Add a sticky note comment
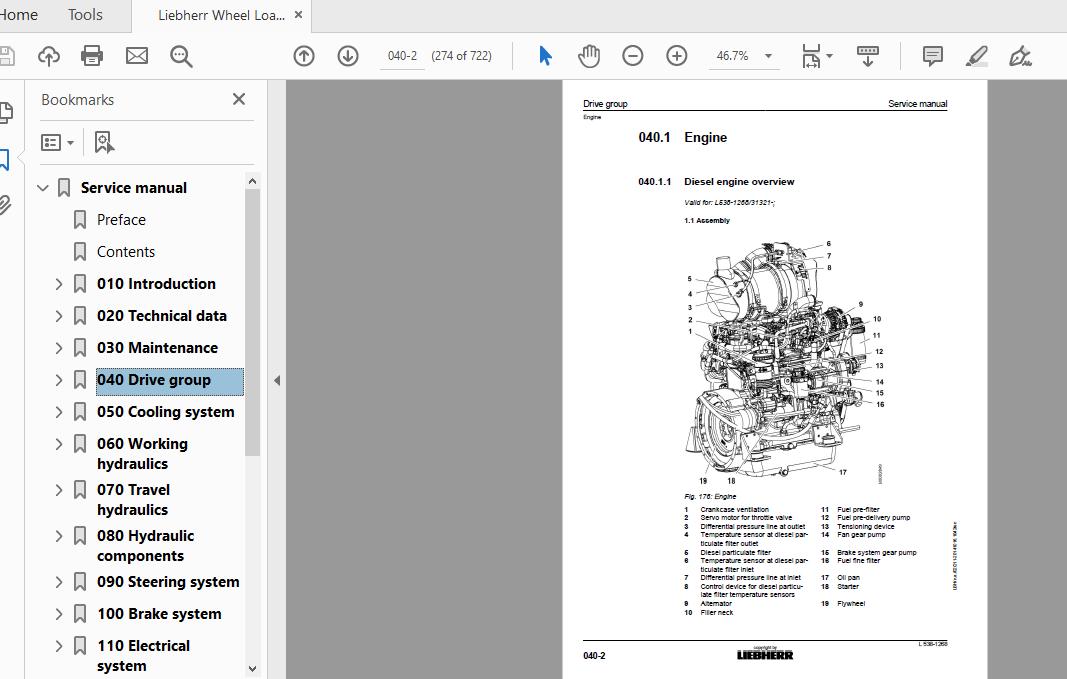This screenshot has width=1067, height=679. (x=932, y=56)
